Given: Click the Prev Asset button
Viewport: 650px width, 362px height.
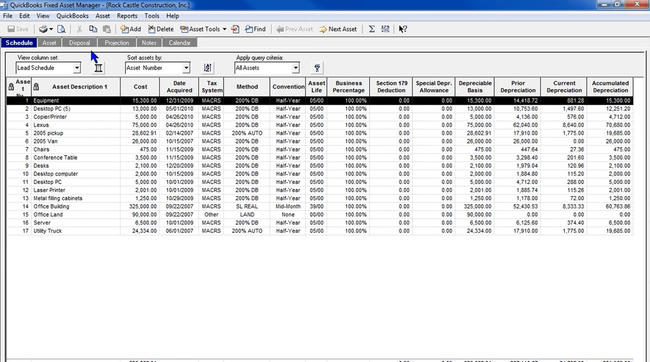Looking at the screenshot, I should point(295,29).
